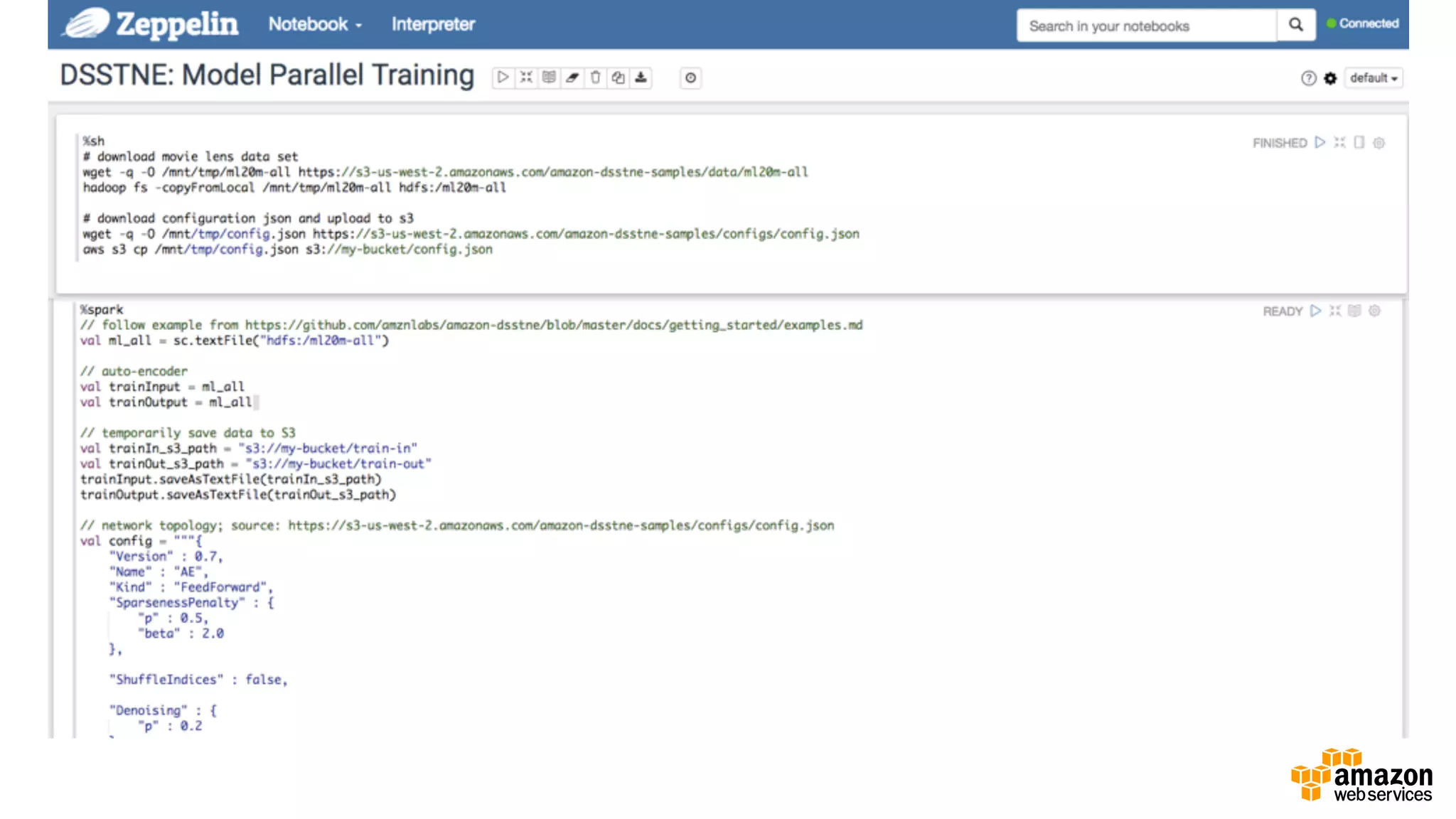This screenshot has height=819, width=1456.
Task: Open the cron scheduler clock icon
Action: click(690, 78)
